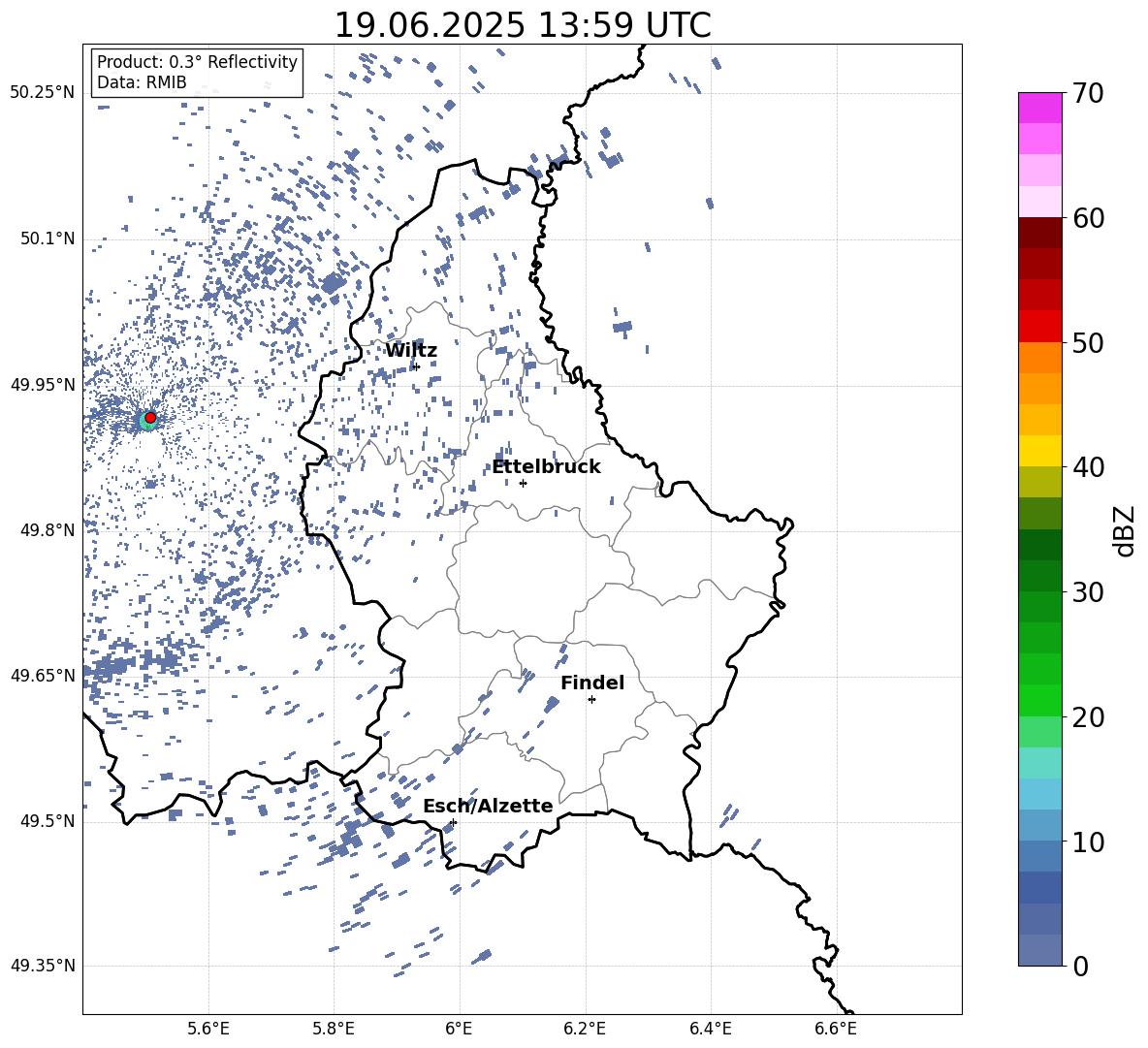Click the 49.65°N latitude label
The height and width of the screenshot is (1048, 1148).
coord(43,675)
